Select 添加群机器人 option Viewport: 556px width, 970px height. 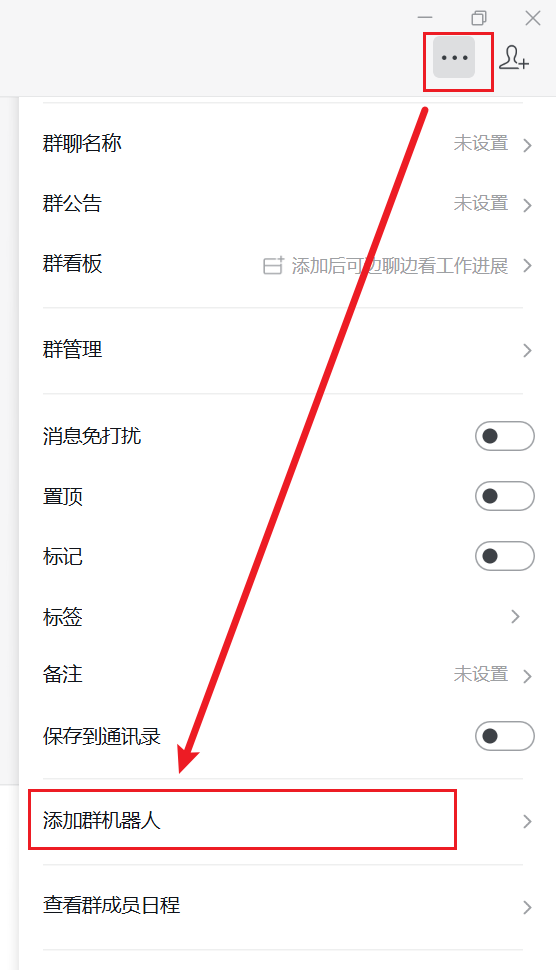[x=283, y=821]
